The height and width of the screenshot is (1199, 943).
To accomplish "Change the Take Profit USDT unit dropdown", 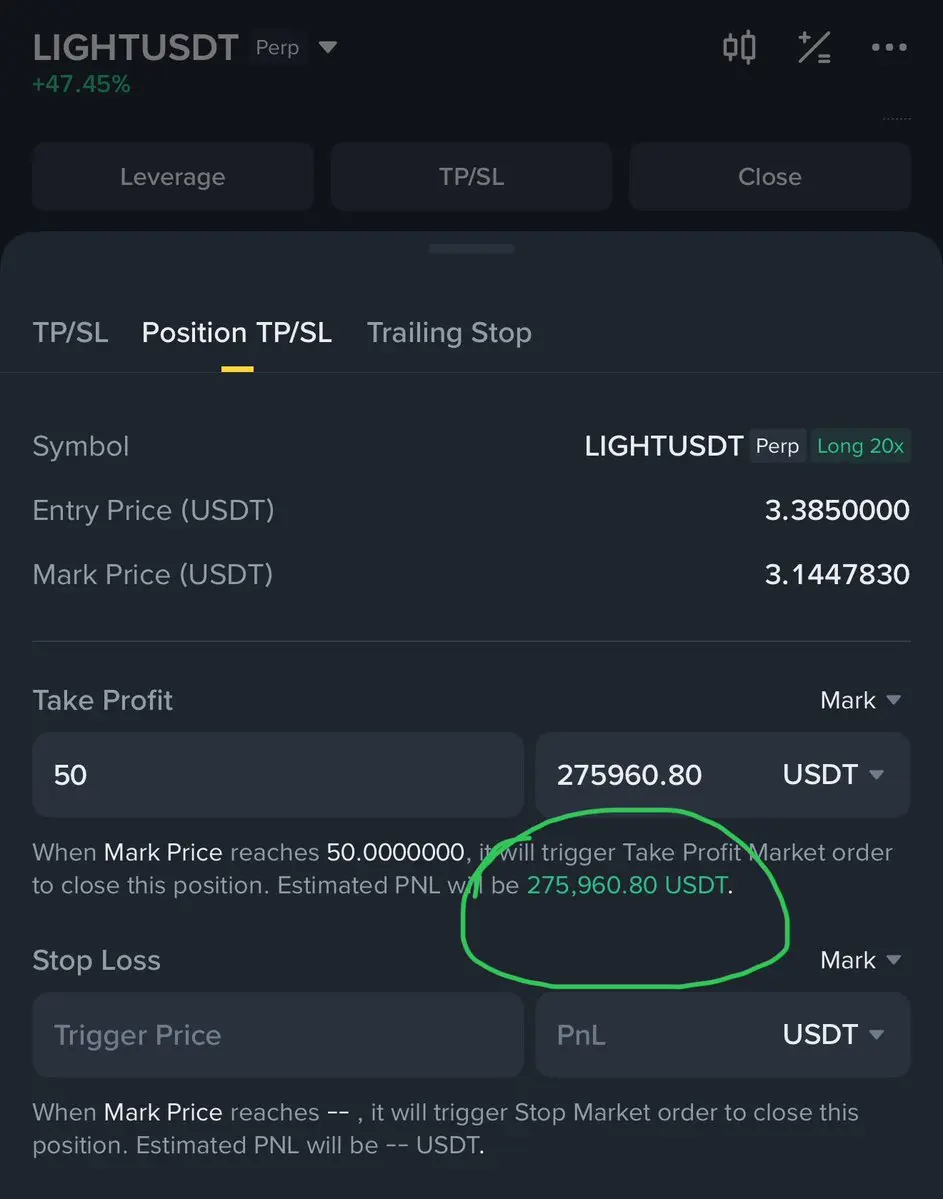I will pos(834,775).
